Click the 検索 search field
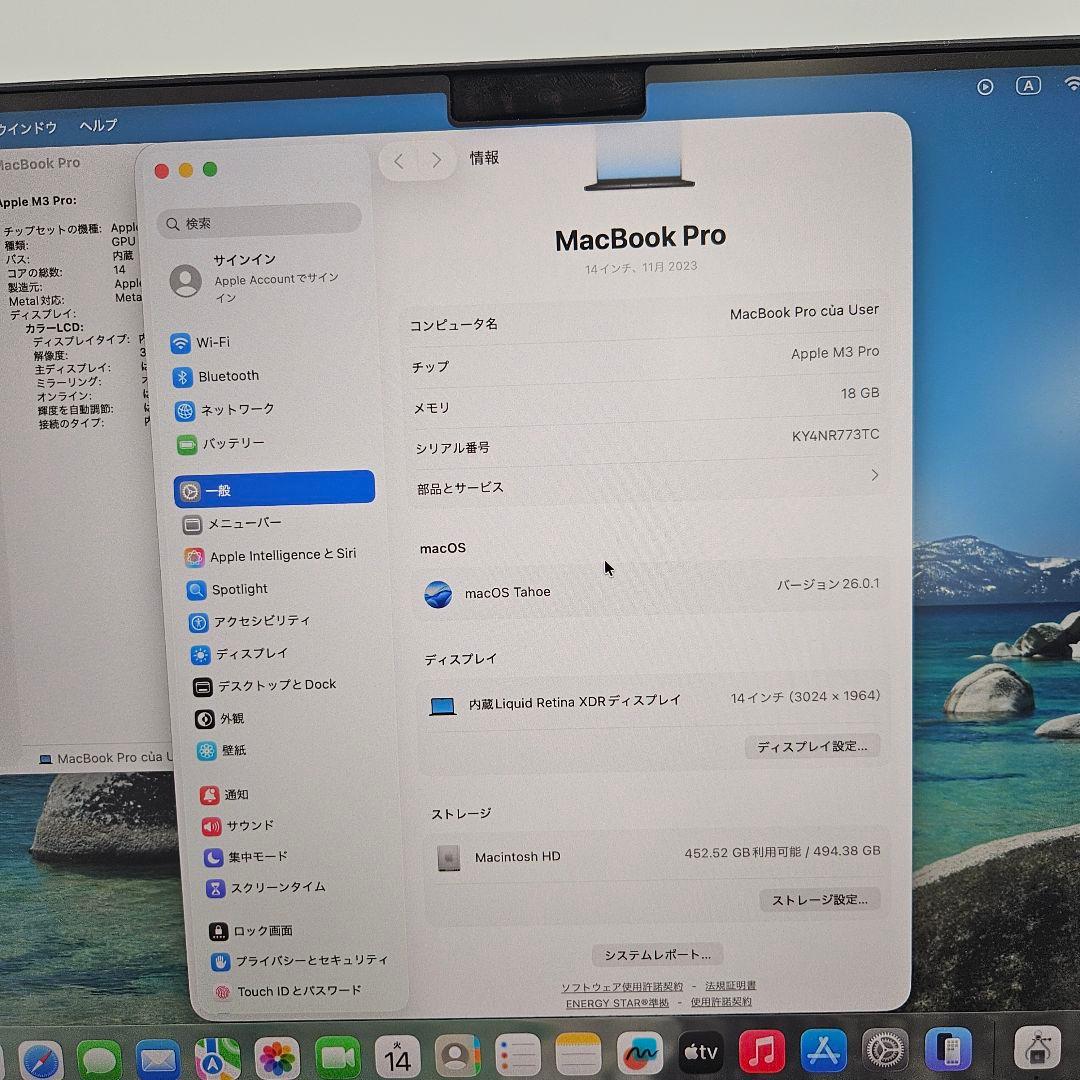 pyautogui.click(x=258, y=219)
